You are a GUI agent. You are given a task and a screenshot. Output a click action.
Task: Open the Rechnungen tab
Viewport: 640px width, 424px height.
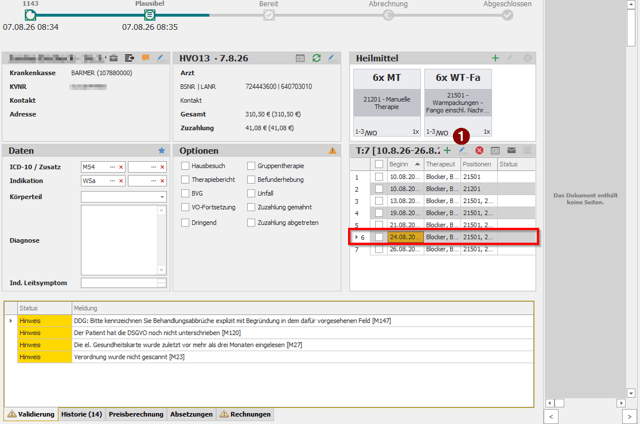click(x=245, y=414)
